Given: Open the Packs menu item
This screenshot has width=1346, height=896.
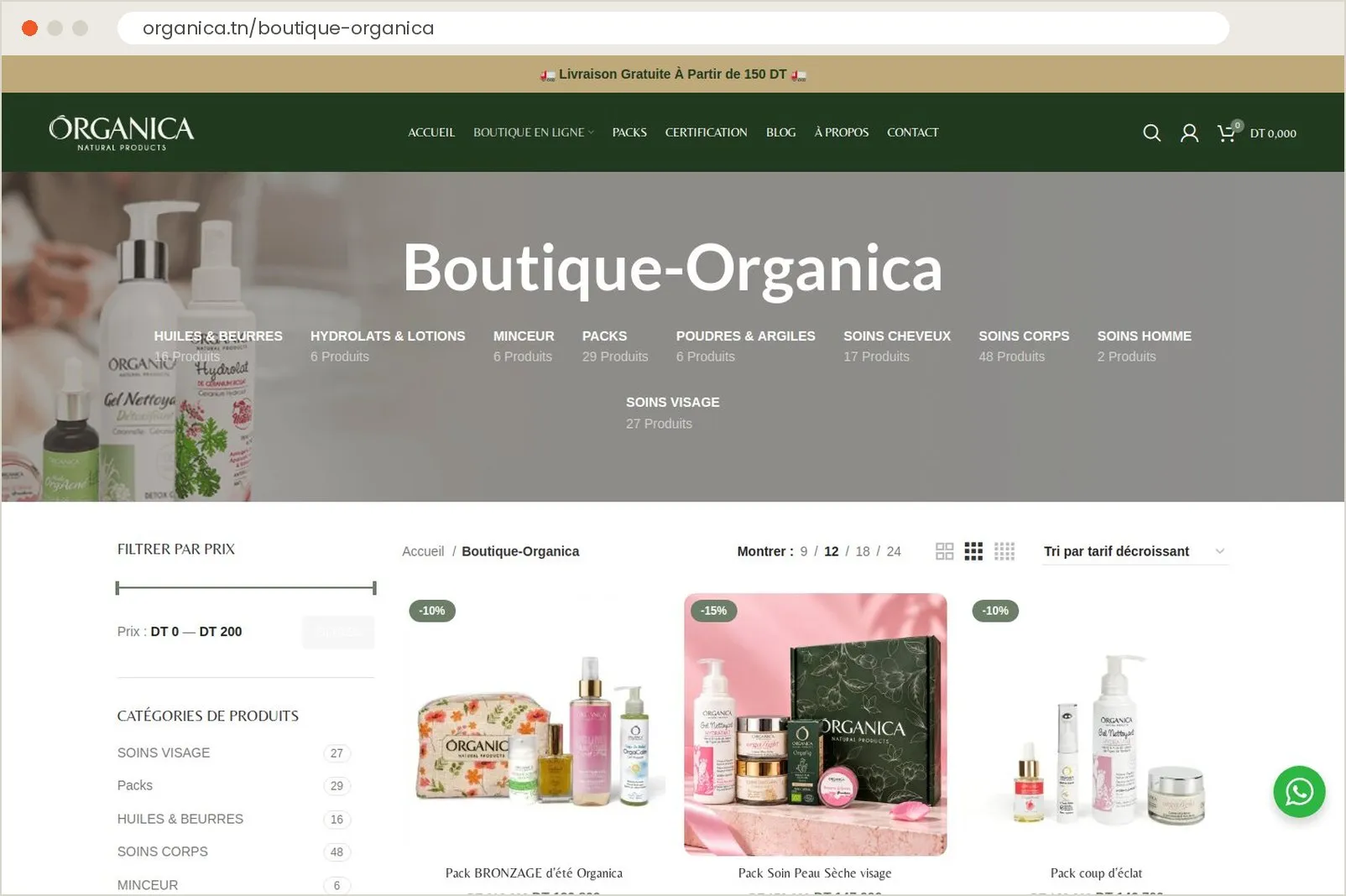Looking at the screenshot, I should (x=629, y=133).
